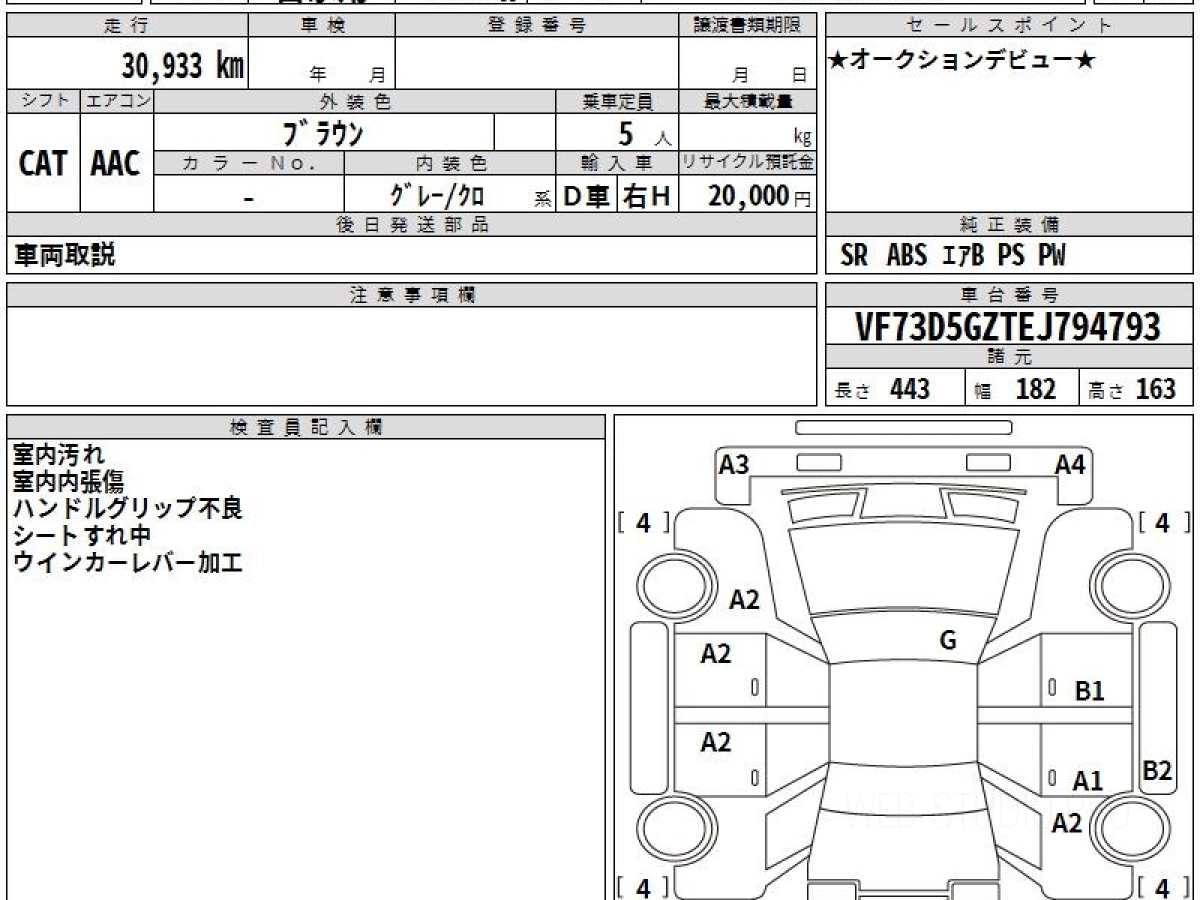Click the D車 cell

[587, 197]
